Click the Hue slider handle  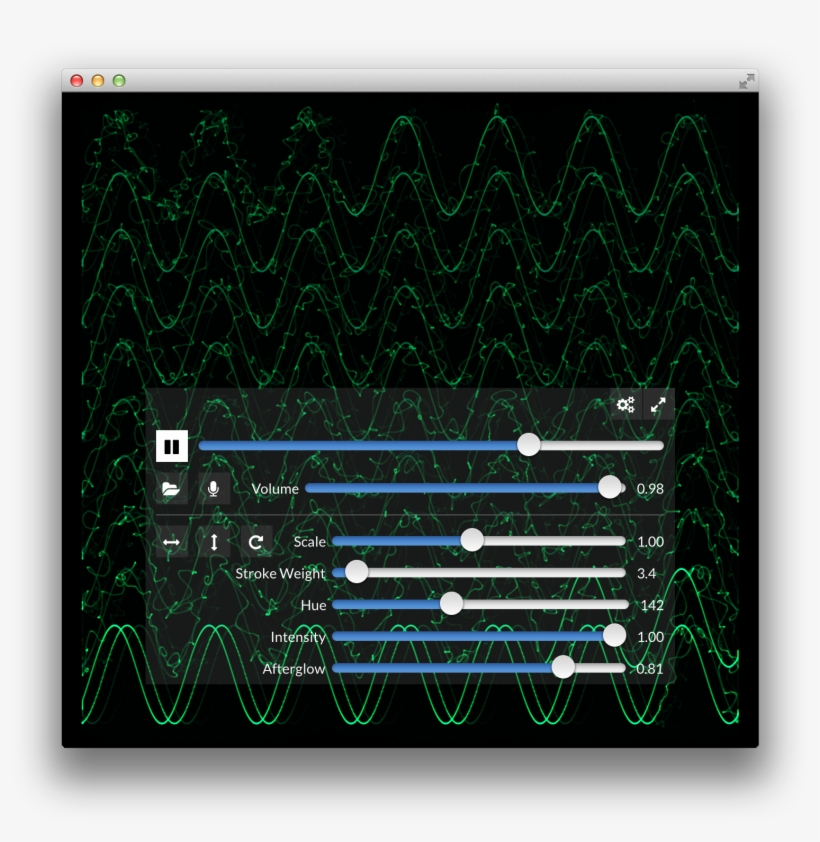point(450,603)
